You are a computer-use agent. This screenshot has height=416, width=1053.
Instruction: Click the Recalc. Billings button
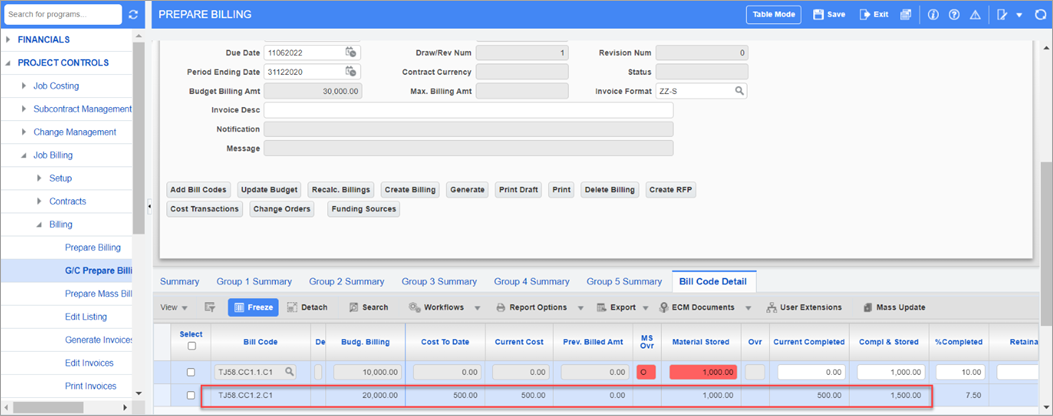(x=342, y=190)
